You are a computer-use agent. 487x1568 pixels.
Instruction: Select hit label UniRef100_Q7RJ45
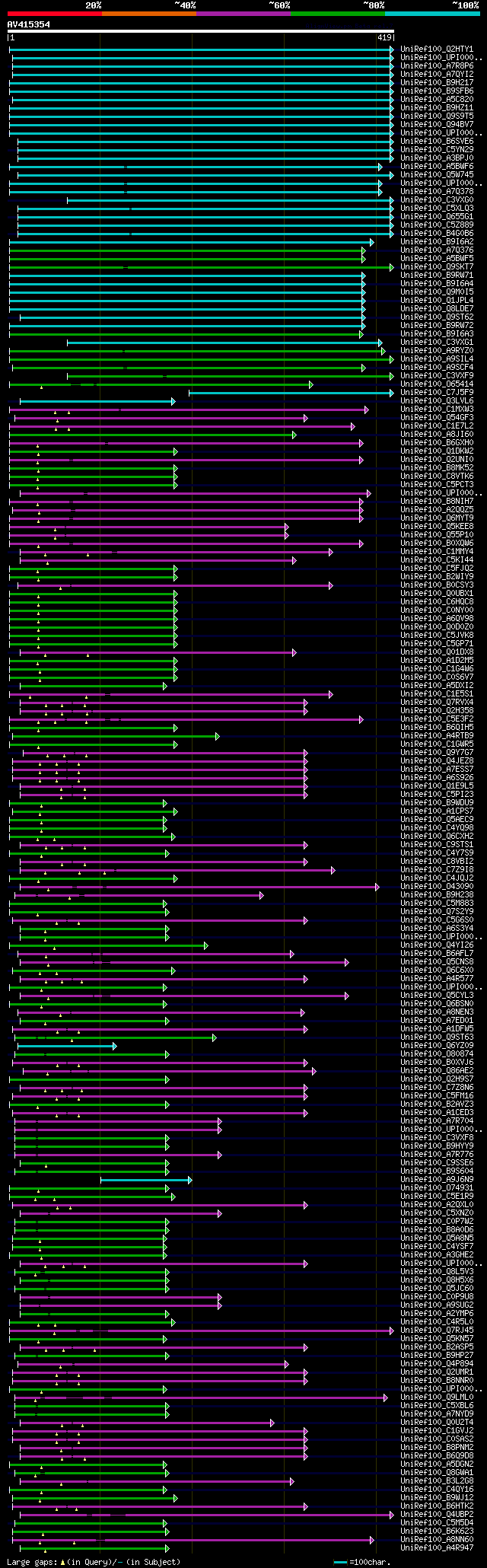[x=437, y=1330]
